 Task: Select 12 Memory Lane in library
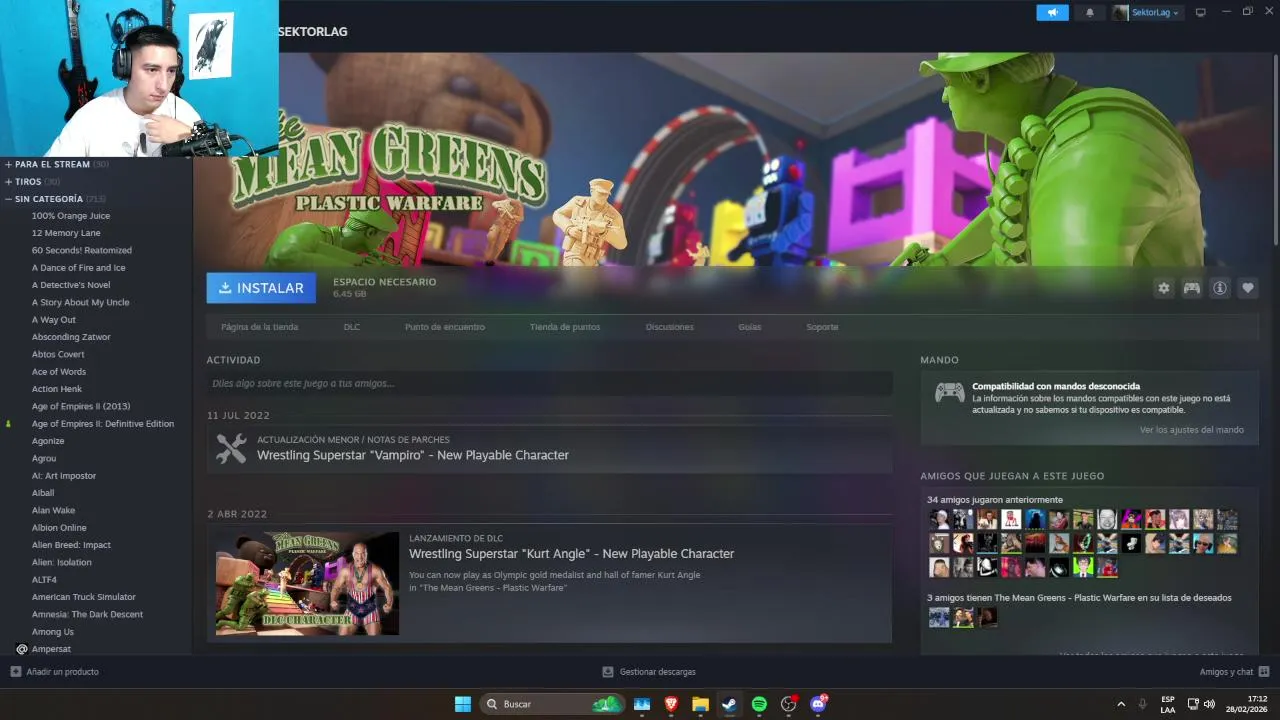pos(66,233)
